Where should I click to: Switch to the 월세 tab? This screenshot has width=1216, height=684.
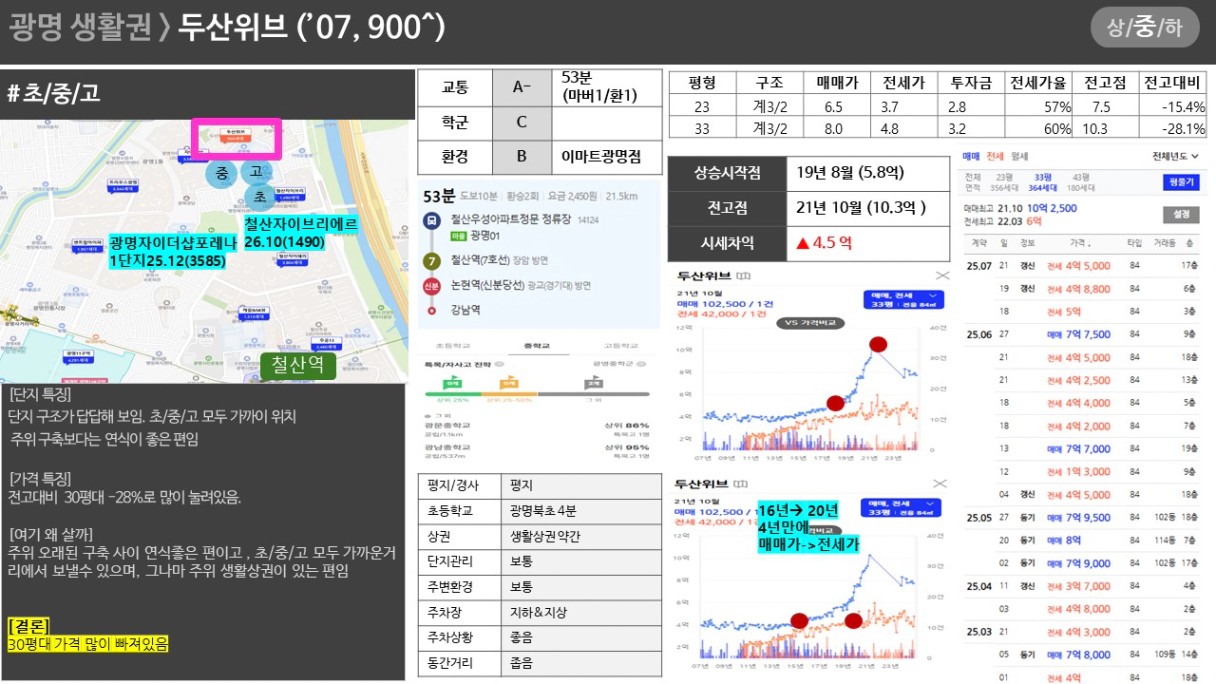1019,156
